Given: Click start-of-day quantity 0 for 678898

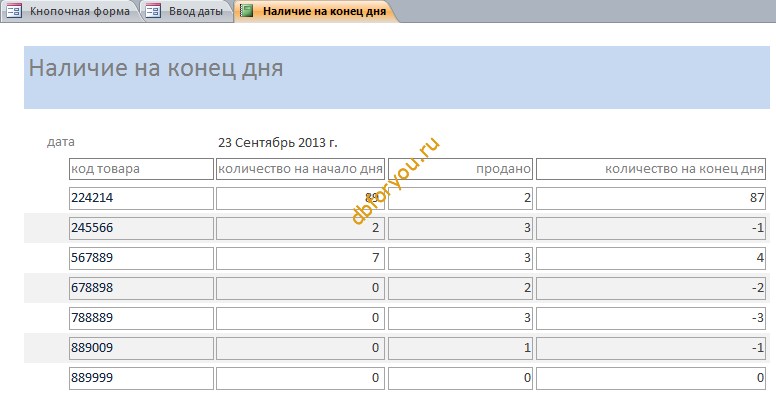Looking at the screenshot, I should (x=300, y=288).
